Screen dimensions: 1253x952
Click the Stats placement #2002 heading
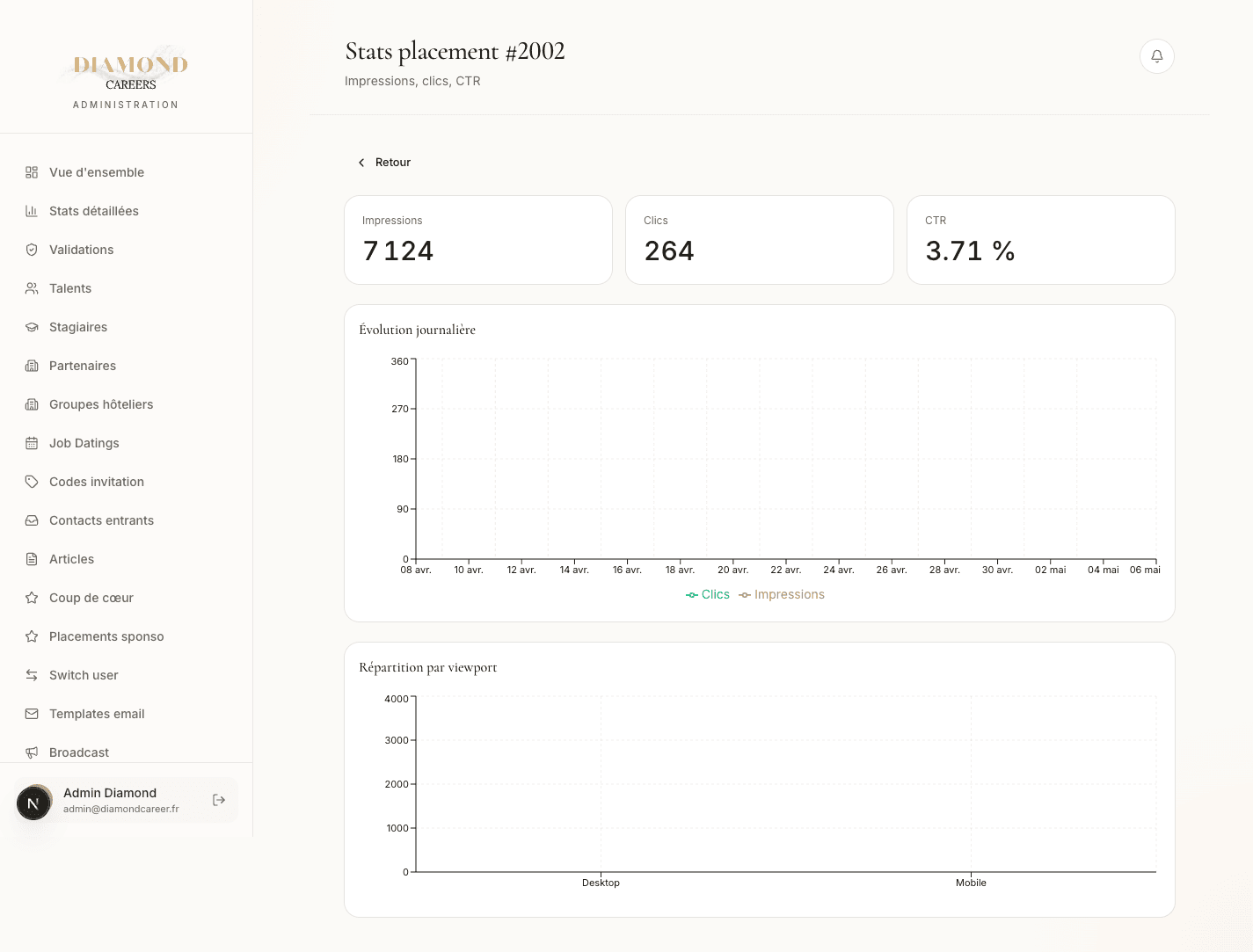tap(455, 52)
